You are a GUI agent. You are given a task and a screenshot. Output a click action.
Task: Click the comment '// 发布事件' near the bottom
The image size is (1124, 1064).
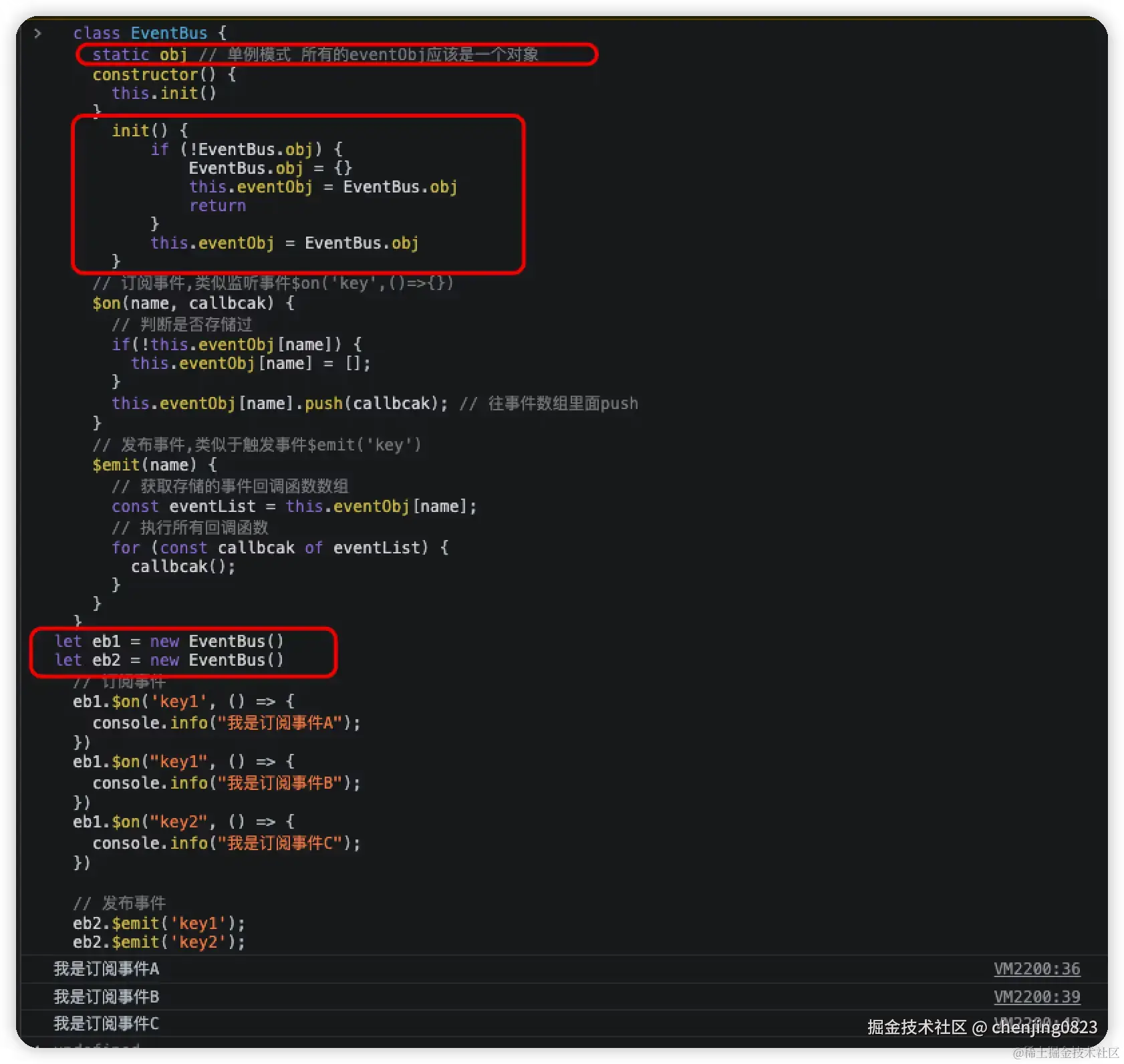point(119,903)
